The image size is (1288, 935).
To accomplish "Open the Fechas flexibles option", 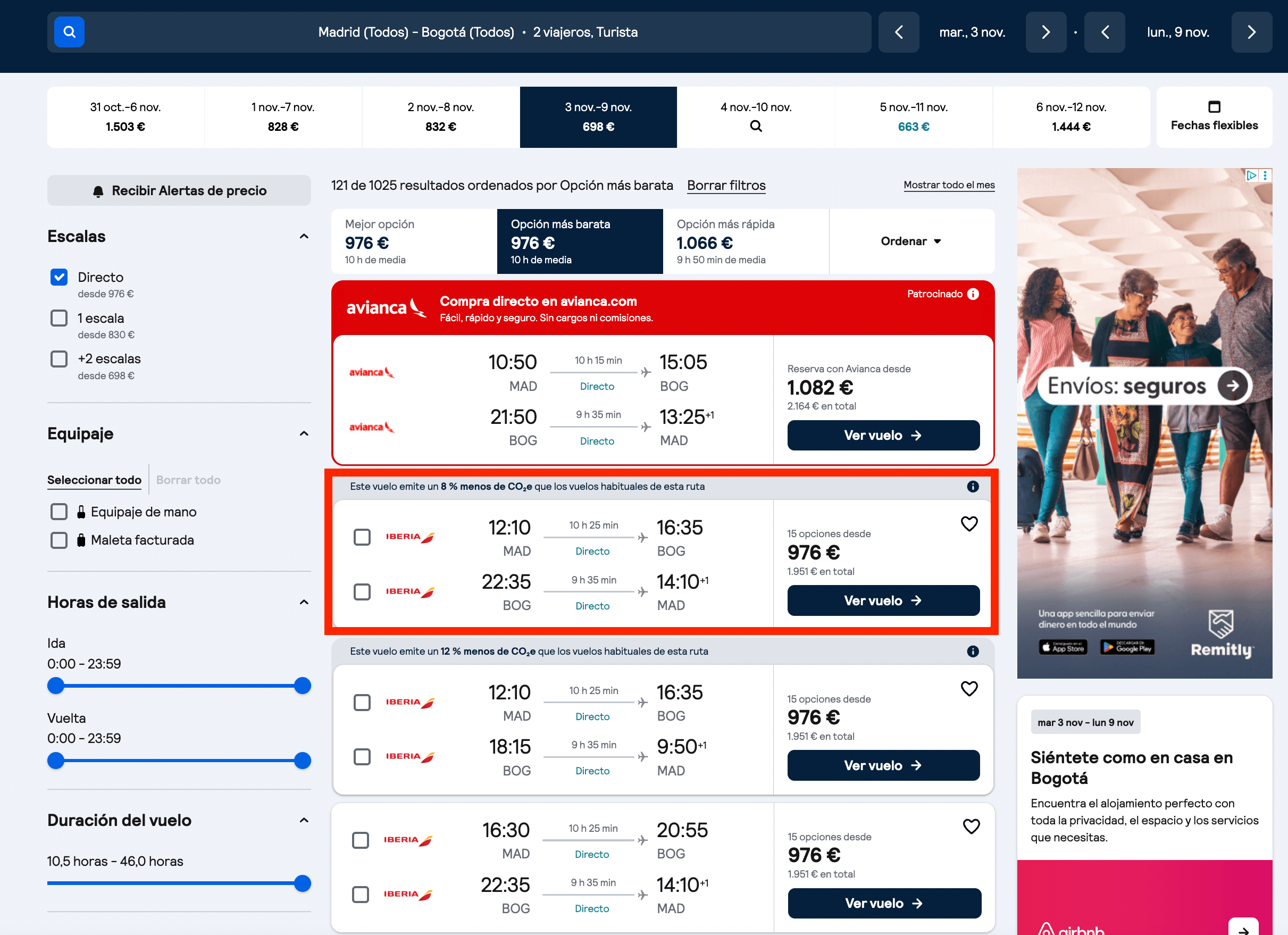I will point(1214,117).
